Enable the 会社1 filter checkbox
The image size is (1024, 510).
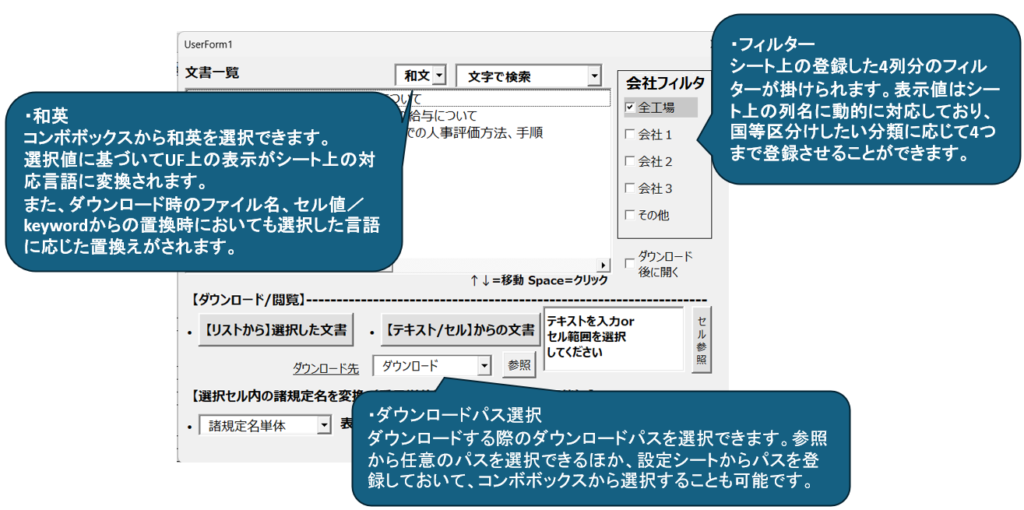tap(630, 135)
